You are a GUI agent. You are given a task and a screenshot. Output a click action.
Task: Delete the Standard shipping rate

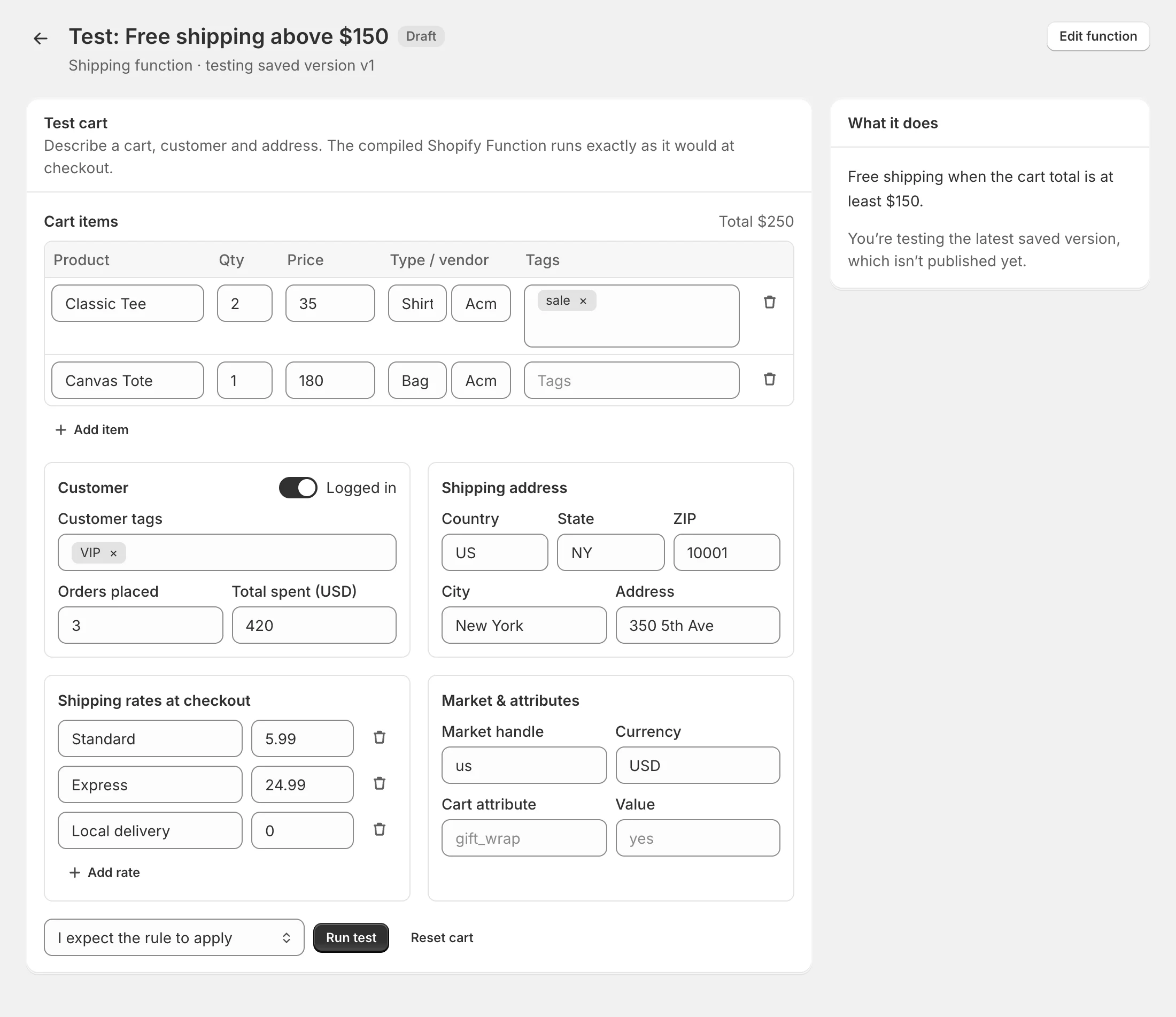click(x=380, y=738)
